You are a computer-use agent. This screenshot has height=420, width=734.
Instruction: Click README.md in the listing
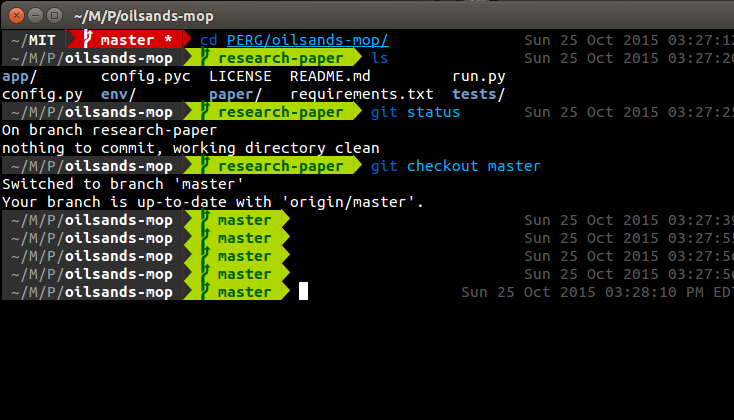(x=330, y=76)
